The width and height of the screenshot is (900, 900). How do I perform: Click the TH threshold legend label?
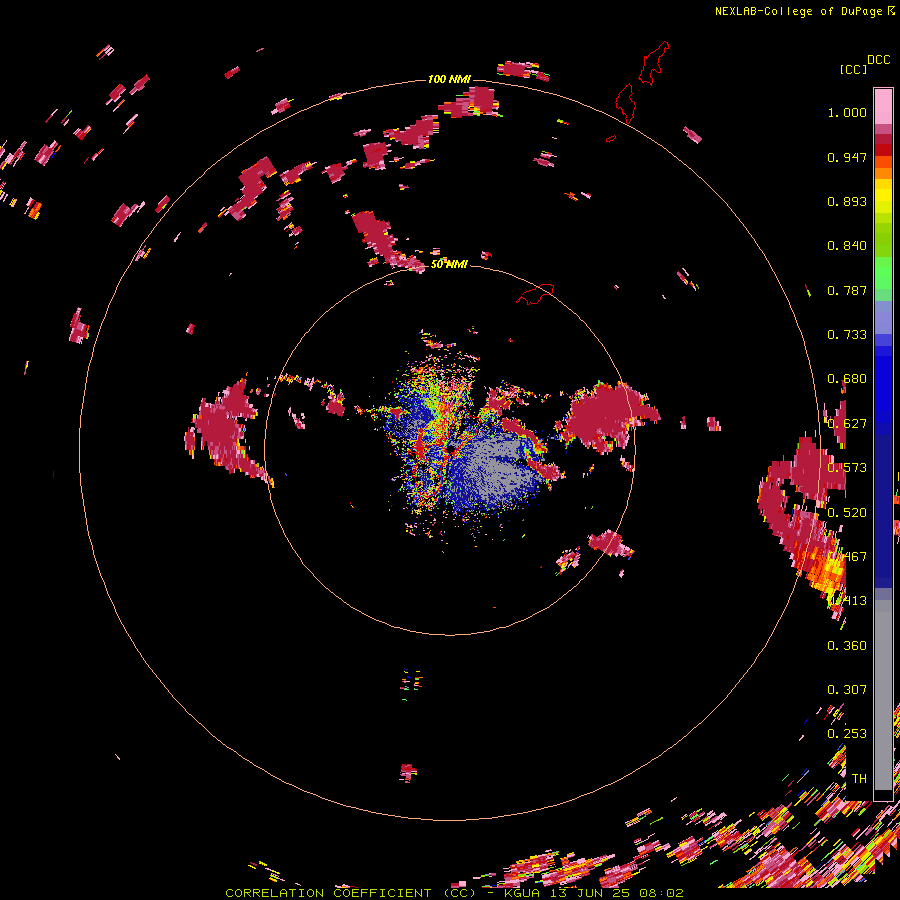(x=859, y=779)
